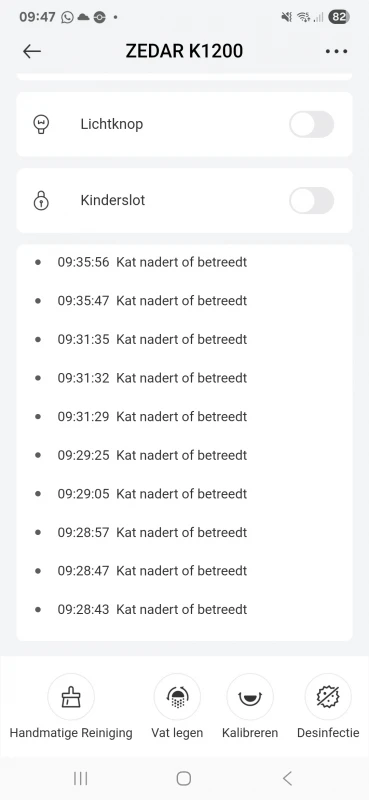
Task: Tap the Kalibreren label
Action: pyautogui.click(x=250, y=733)
